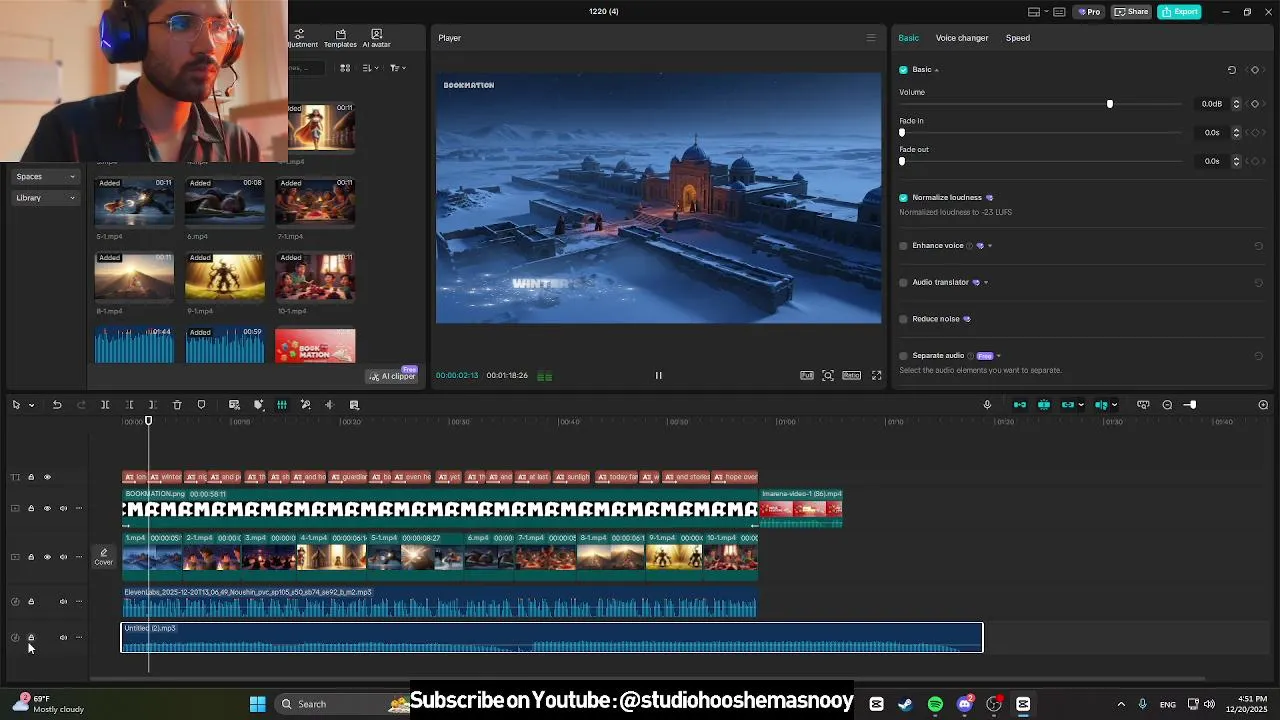
Task: Click the Volume 0.0dB value field
Action: pyautogui.click(x=1212, y=104)
